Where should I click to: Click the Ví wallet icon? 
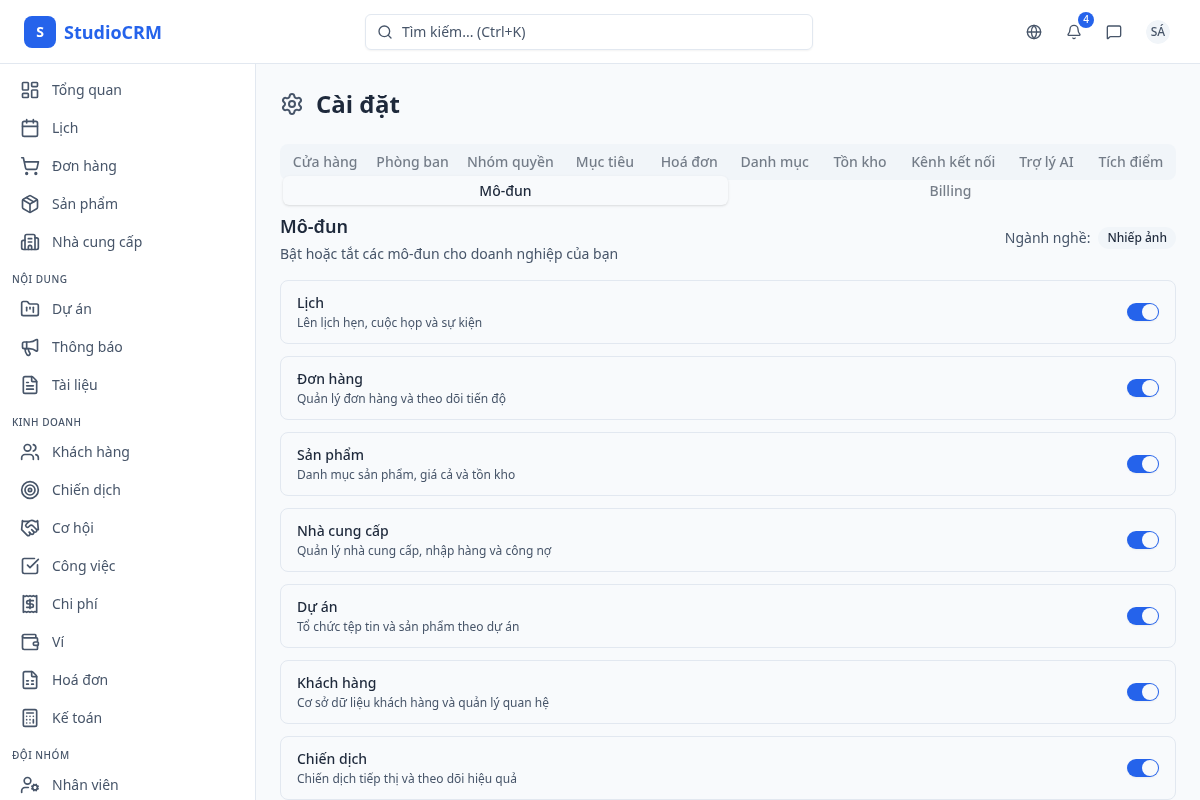click(30, 642)
